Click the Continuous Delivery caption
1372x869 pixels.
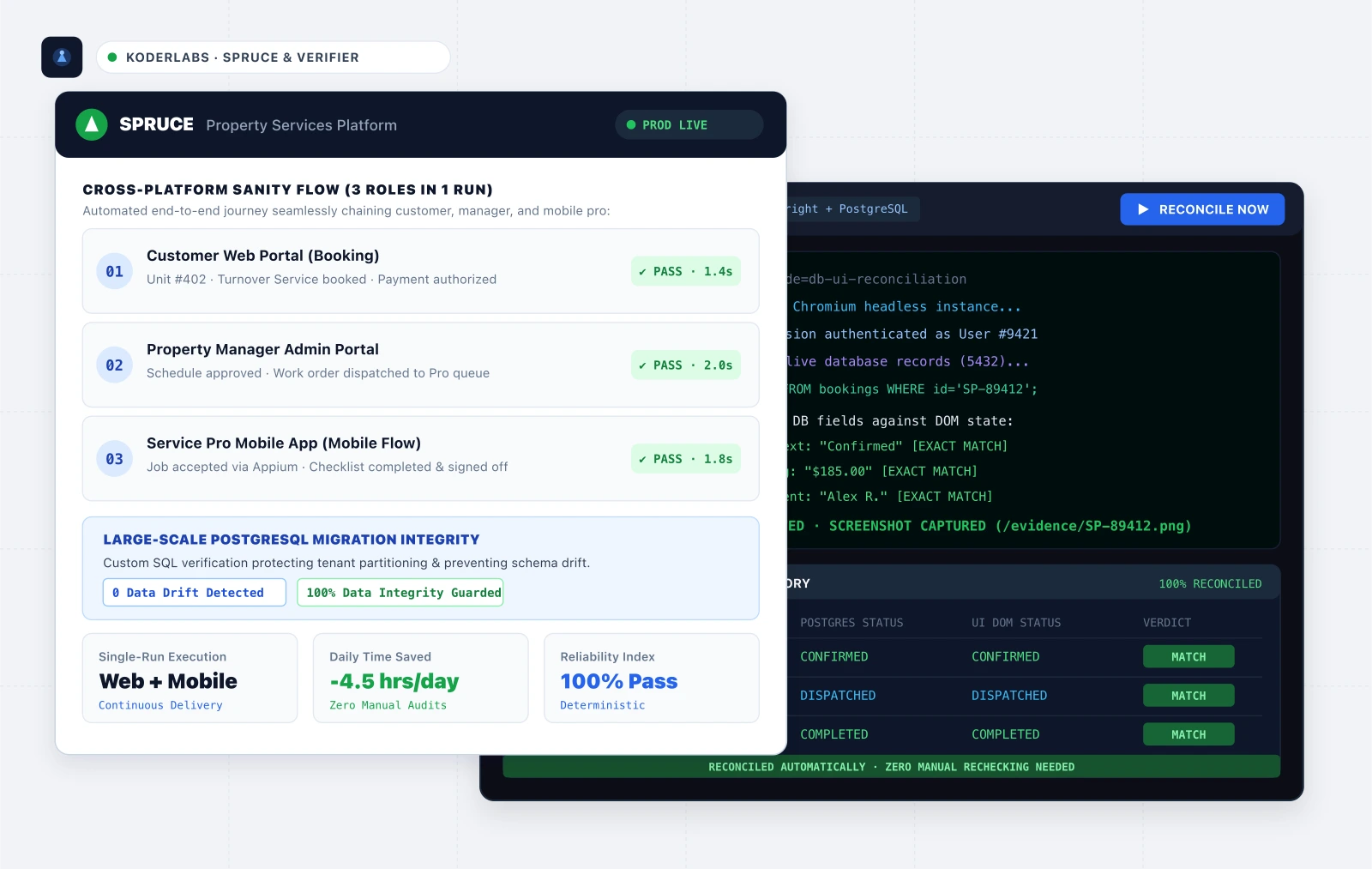(x=160, y=705)
